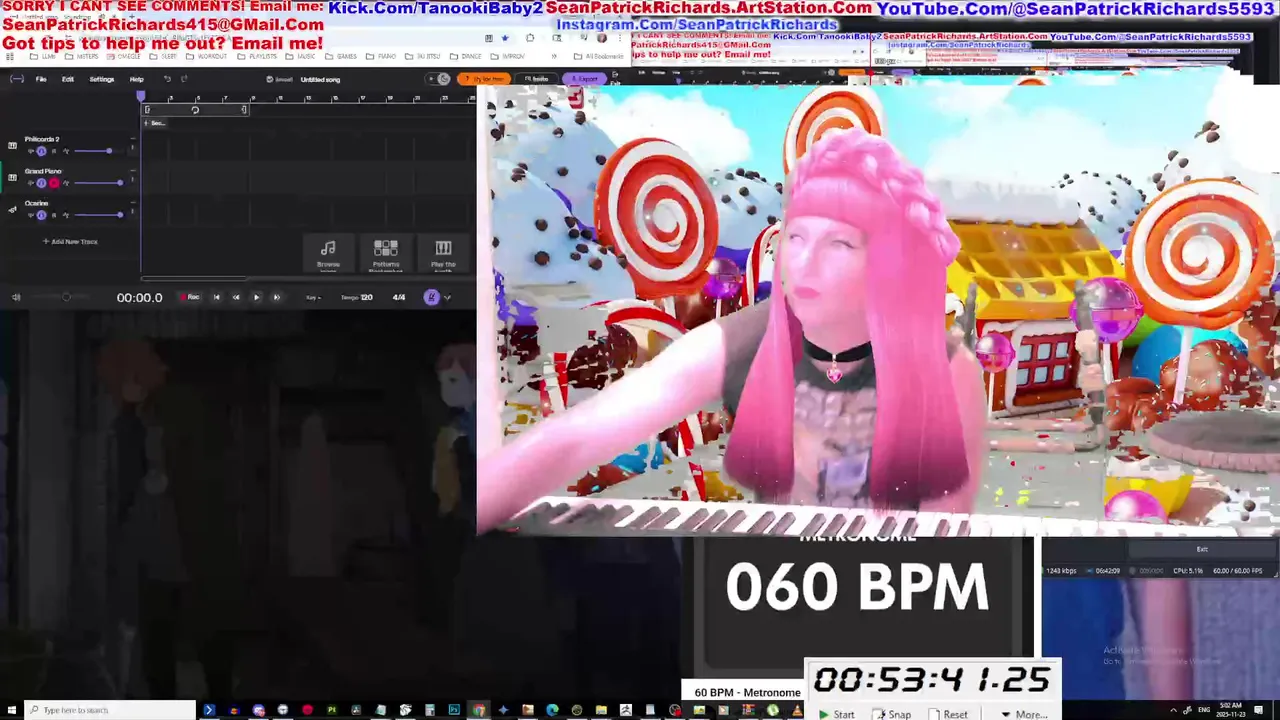The width and height of the screenshot is (1280, 720).
Task: Skip to the beginning of the song
Action: [x=216, y=297]
